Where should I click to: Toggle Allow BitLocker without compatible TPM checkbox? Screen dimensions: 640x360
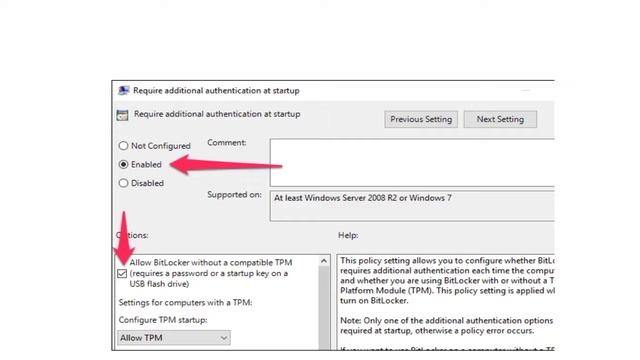tap(122, 273)
